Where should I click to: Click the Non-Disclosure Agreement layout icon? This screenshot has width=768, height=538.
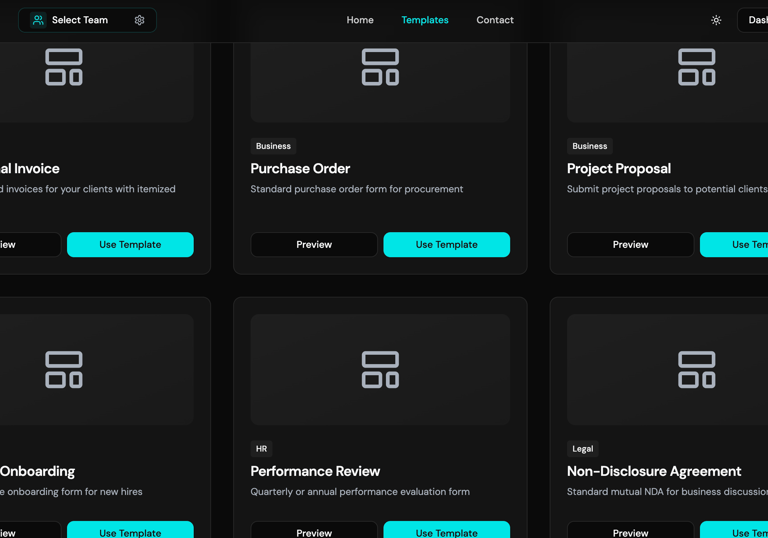click(696, 370)
